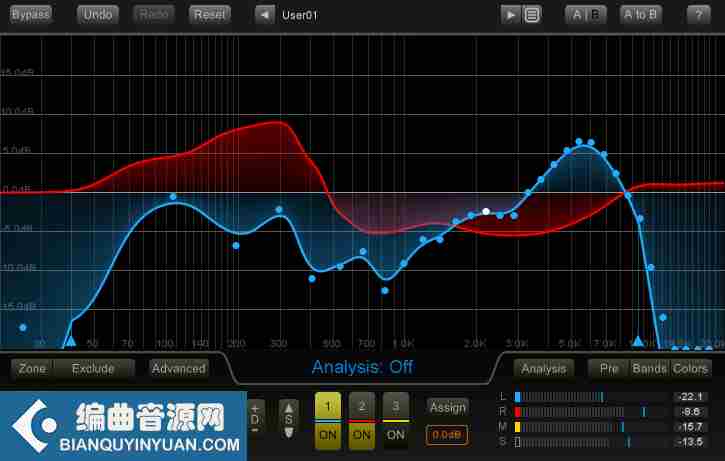This screenshot has width=725, height=461.
Task: Grab the low-cut triangle handle near 40 Hz
Action: pyautogui.click(x=70, y=341)
